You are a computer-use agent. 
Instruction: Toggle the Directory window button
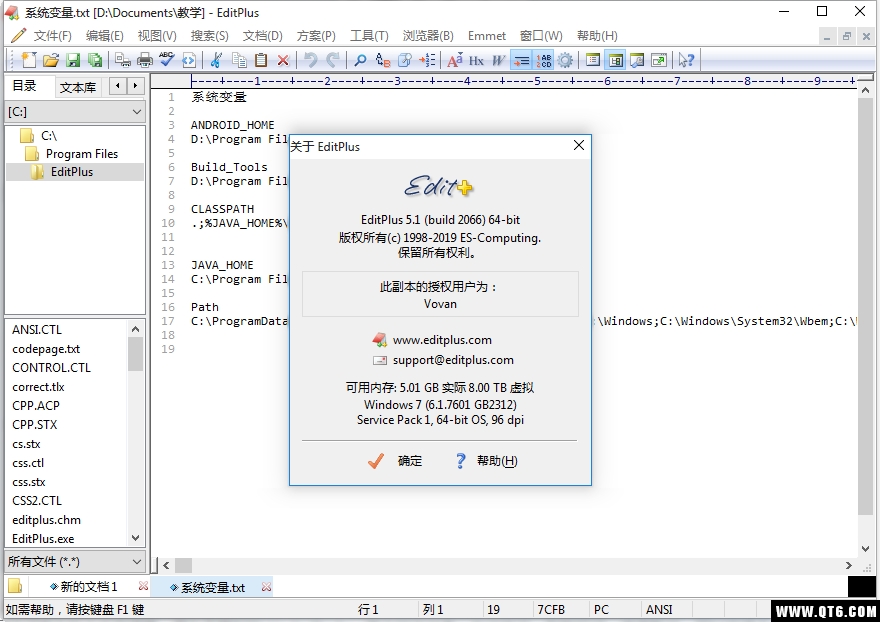click(x=615, y=60)
